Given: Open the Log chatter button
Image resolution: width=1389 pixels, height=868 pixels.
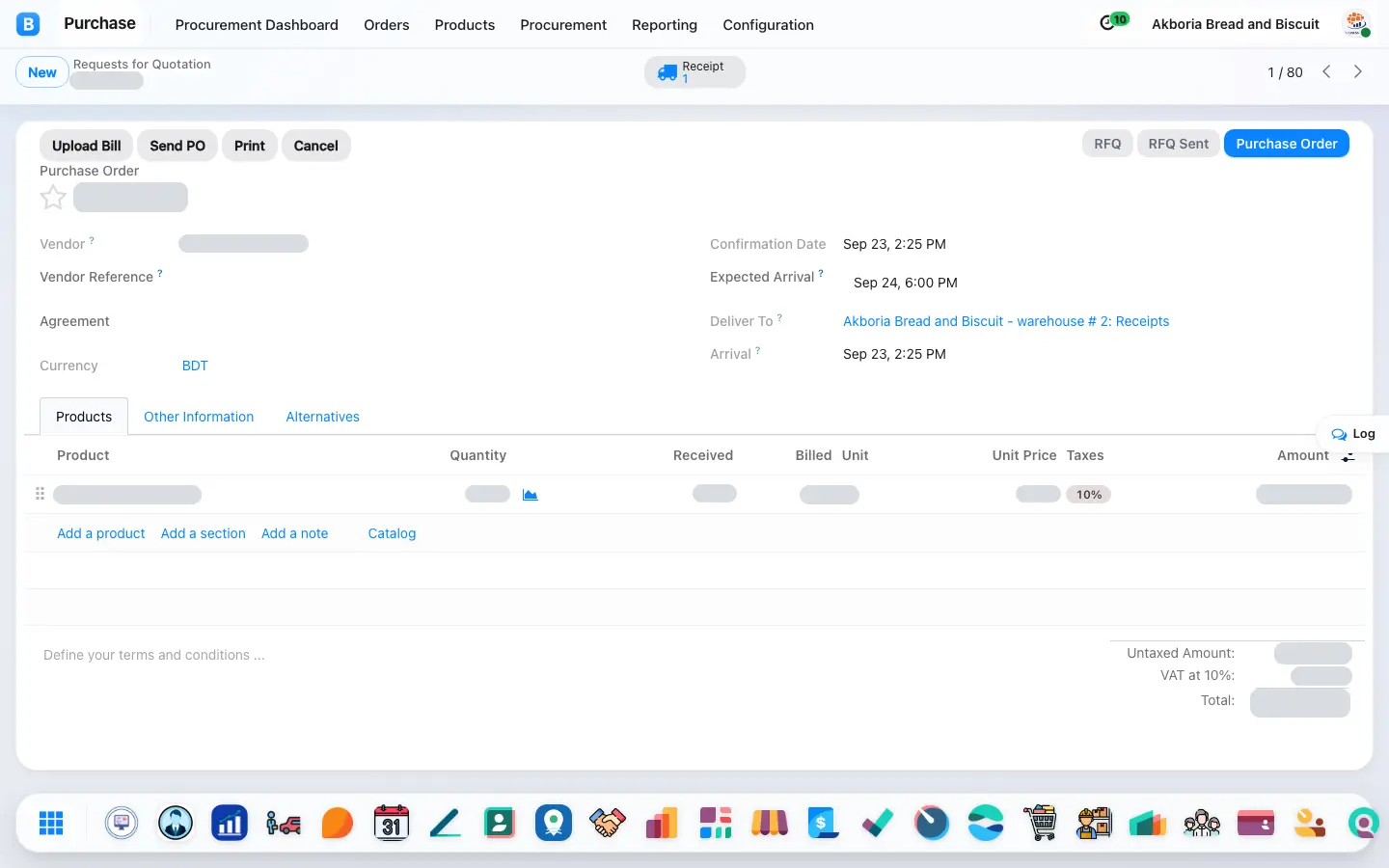Looking at the screenshot, I should click(x=1353, y=434).
